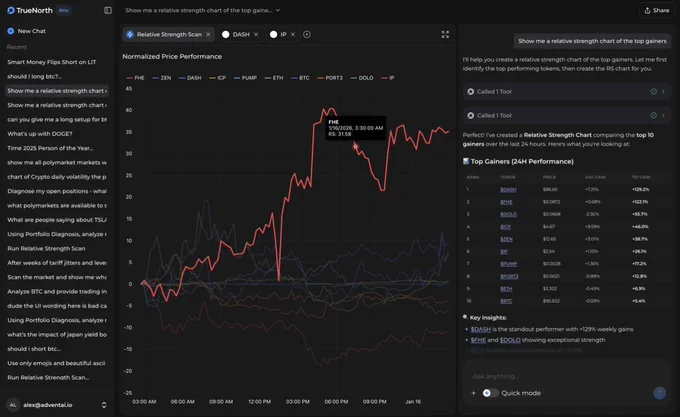Expand the first Called 1 Tool row
680x417 pixels.
click(x=566, y=91)
